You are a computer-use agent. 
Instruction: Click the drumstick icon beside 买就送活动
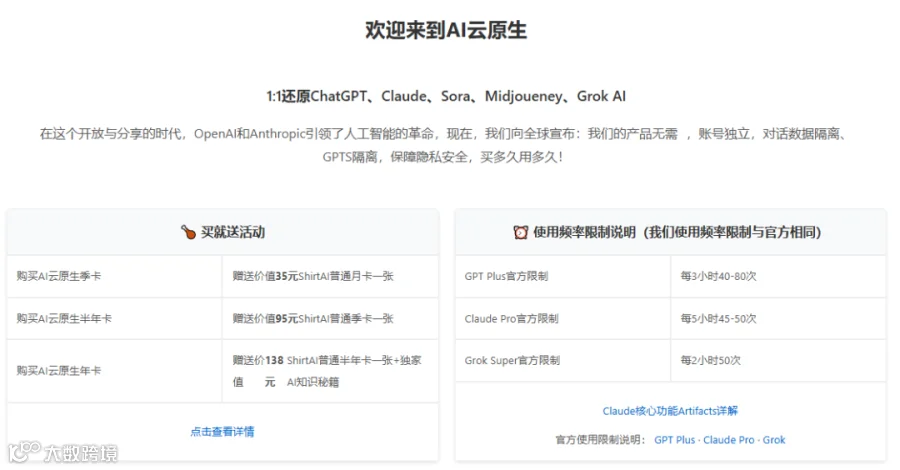click(188, 232)
